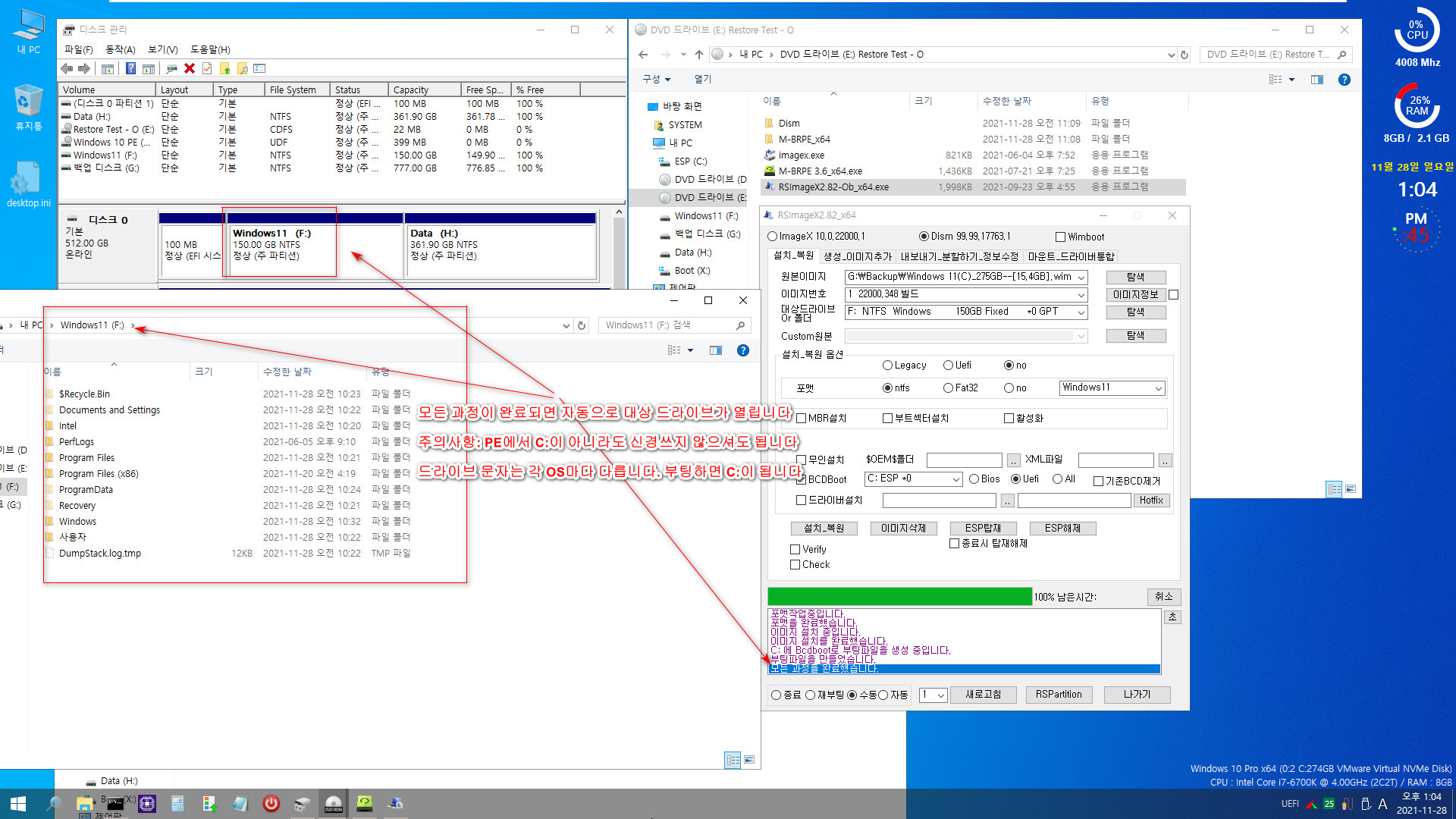The height and width of the screenshot is (819, 1456).
Task: Open the 이미지번호 dropdown
Action: point(1081,295)
